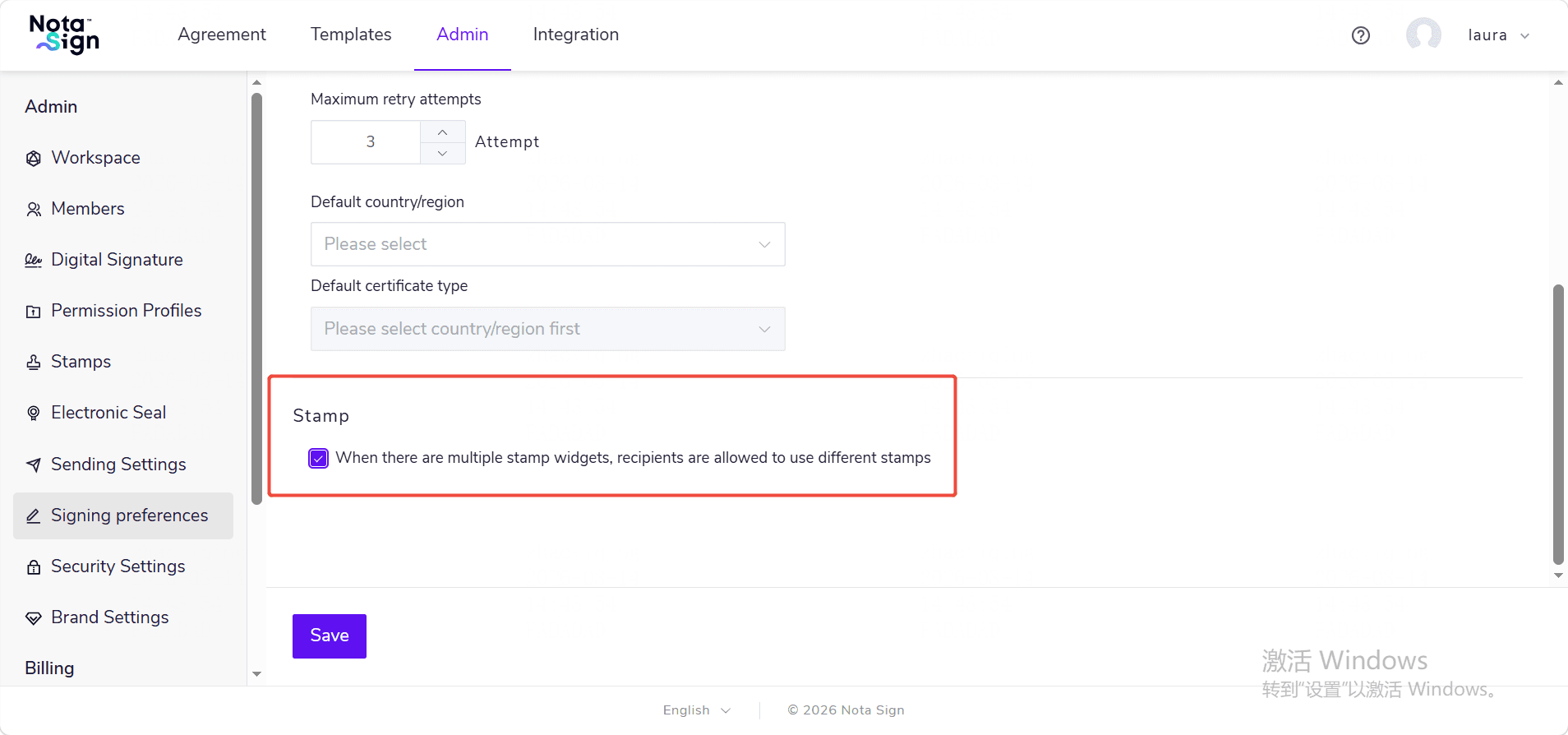Open the Default certificate type dropdown
The width and height of the screenshot is (1568, 735).
click(x=548, y=329)
